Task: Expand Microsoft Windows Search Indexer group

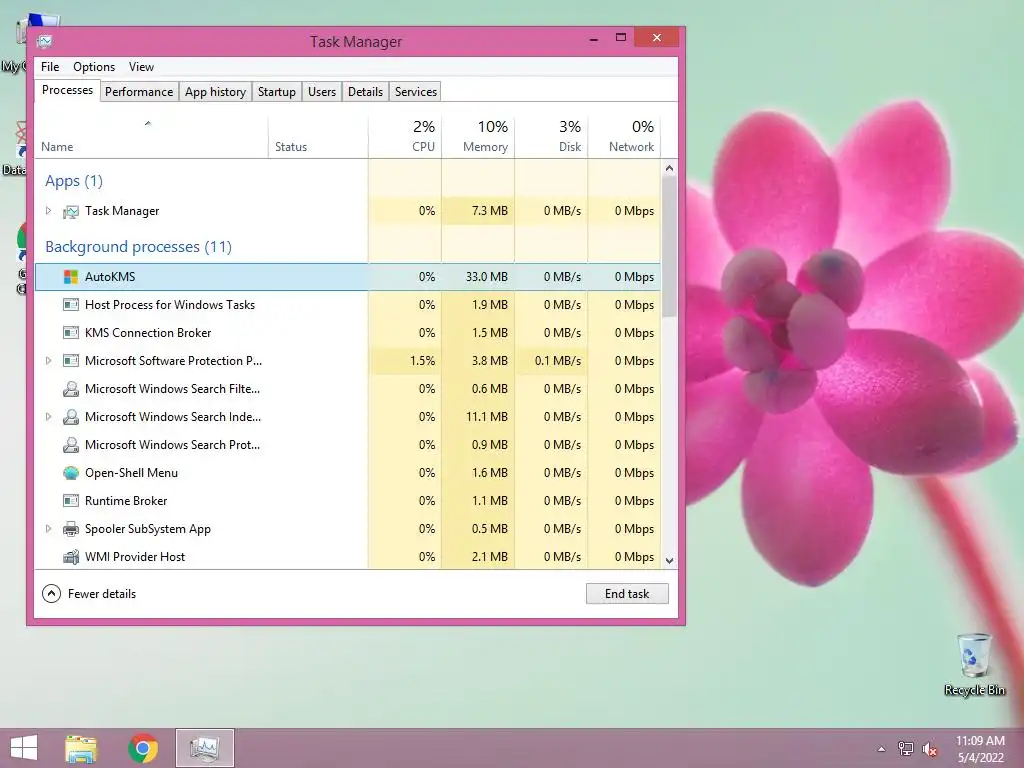Action: click(x=48, y=417)
